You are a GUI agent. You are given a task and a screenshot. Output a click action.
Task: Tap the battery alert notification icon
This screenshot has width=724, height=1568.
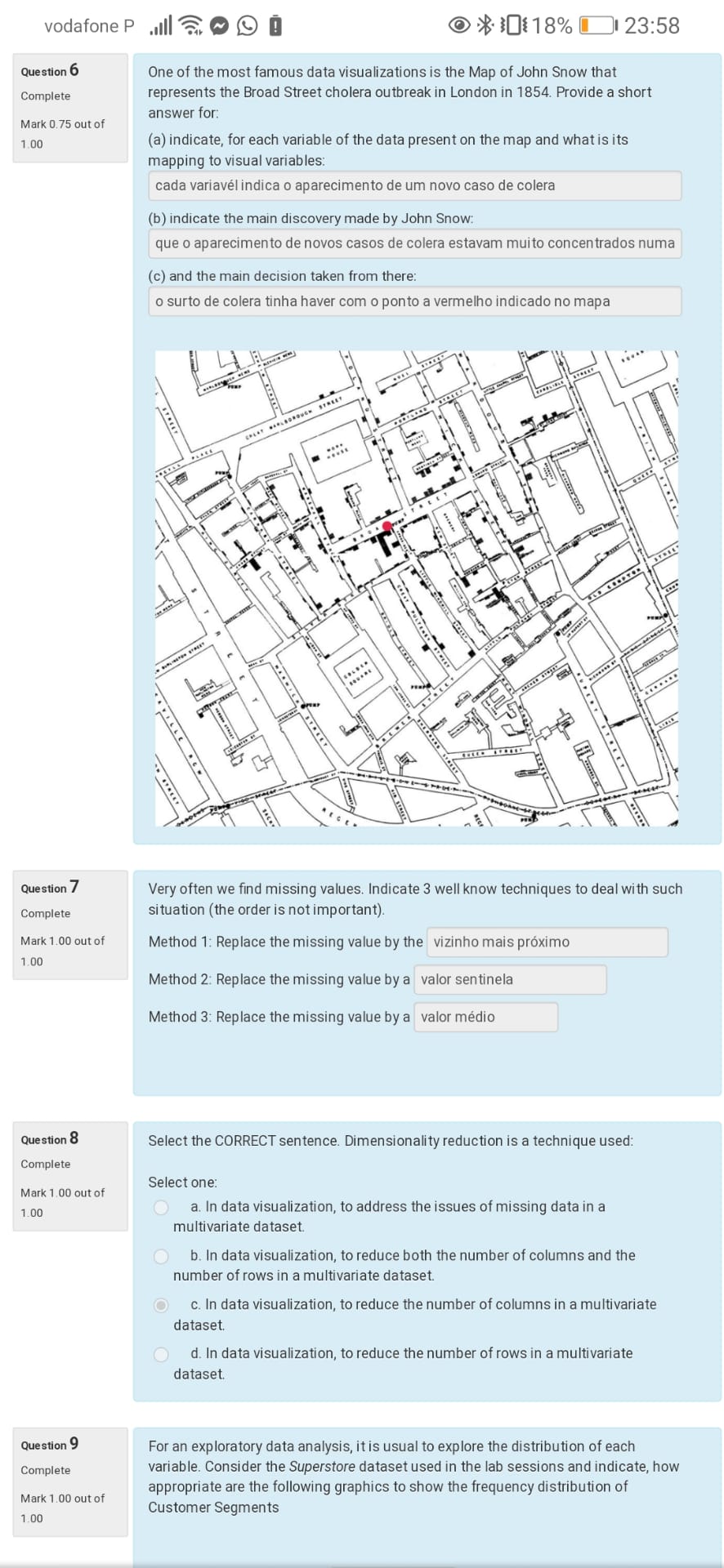click(275, 26)
